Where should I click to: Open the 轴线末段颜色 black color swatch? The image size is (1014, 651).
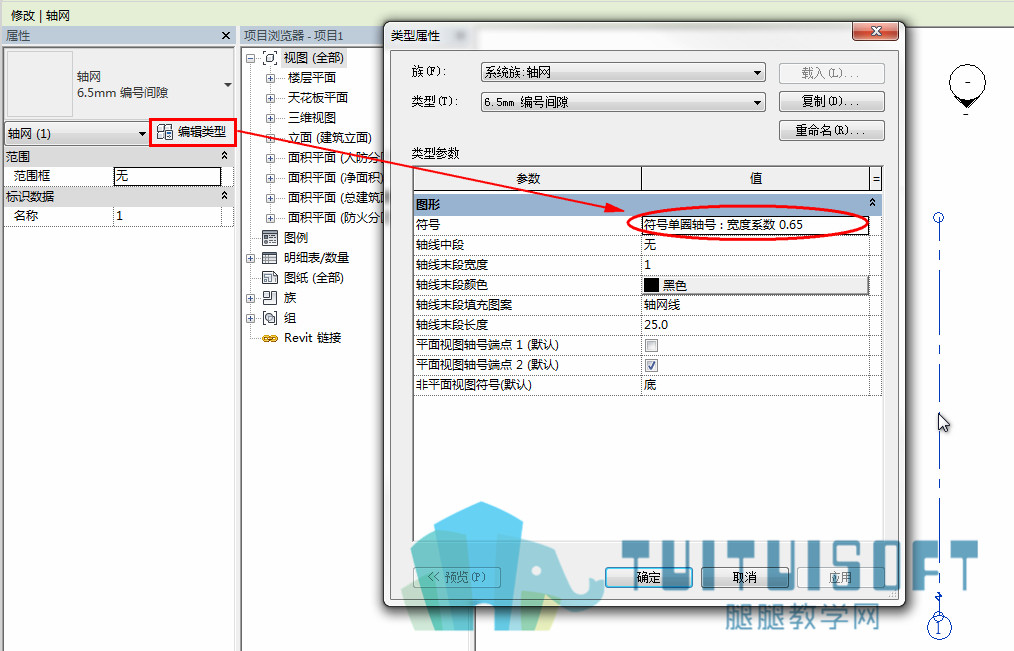755,285
